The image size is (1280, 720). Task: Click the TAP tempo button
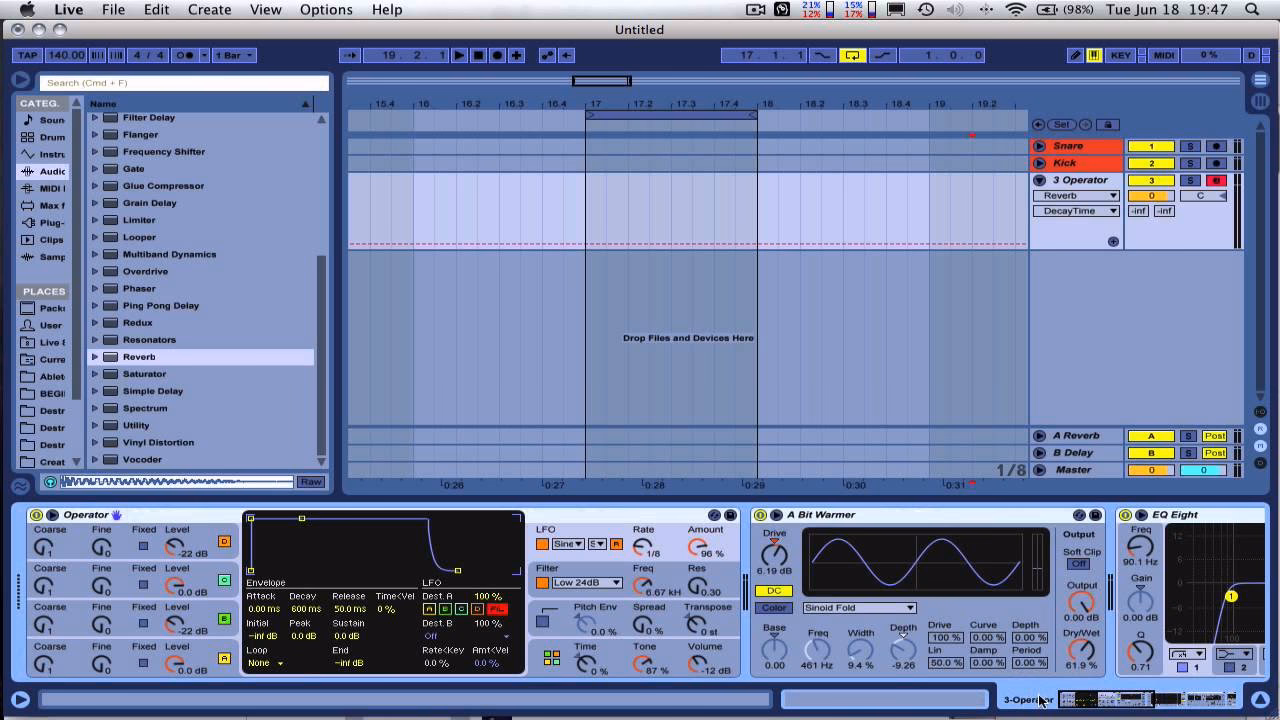click(27, 56)
